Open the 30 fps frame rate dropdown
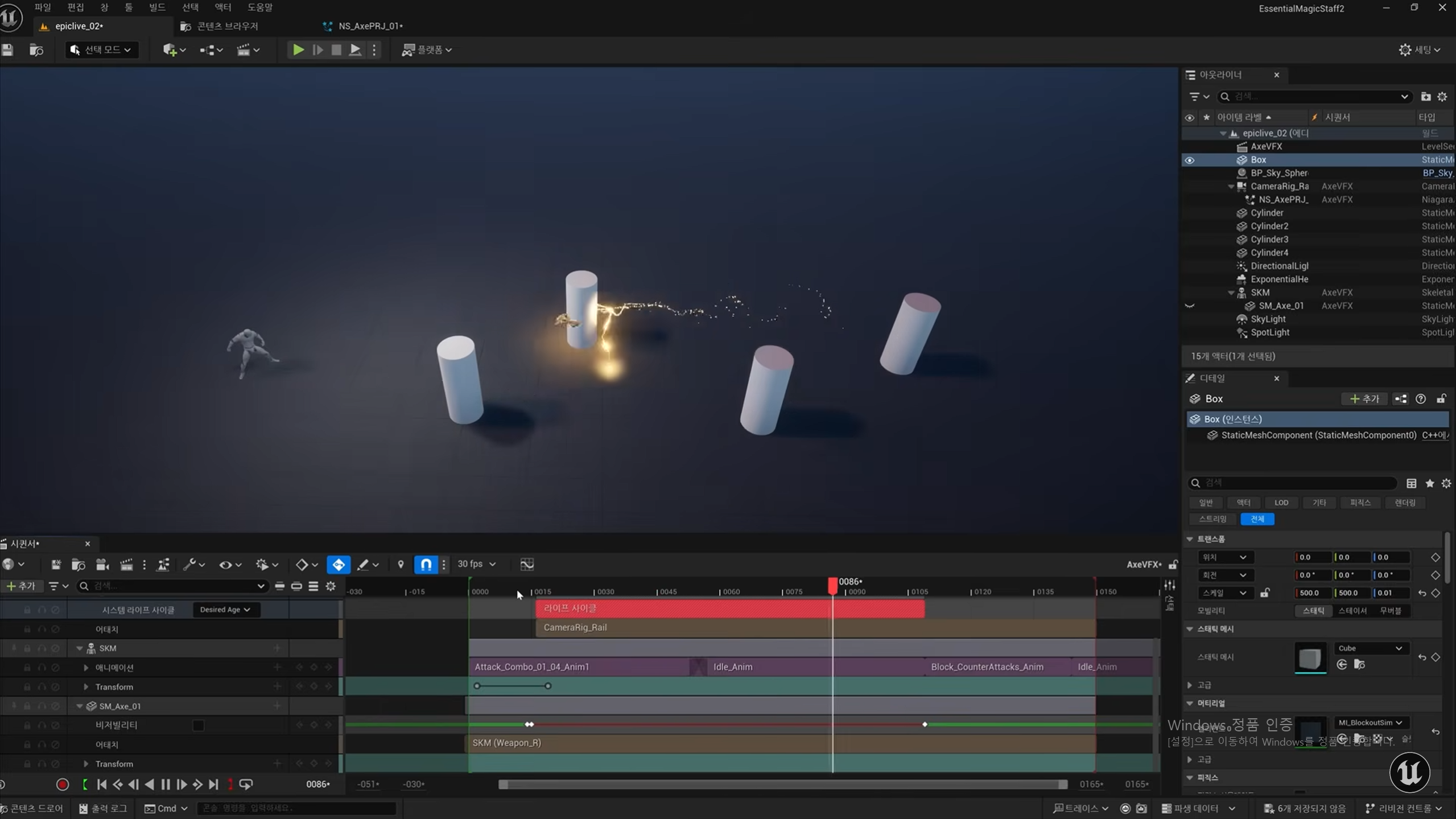1456x819 pixels. click(x=476, y=564)
